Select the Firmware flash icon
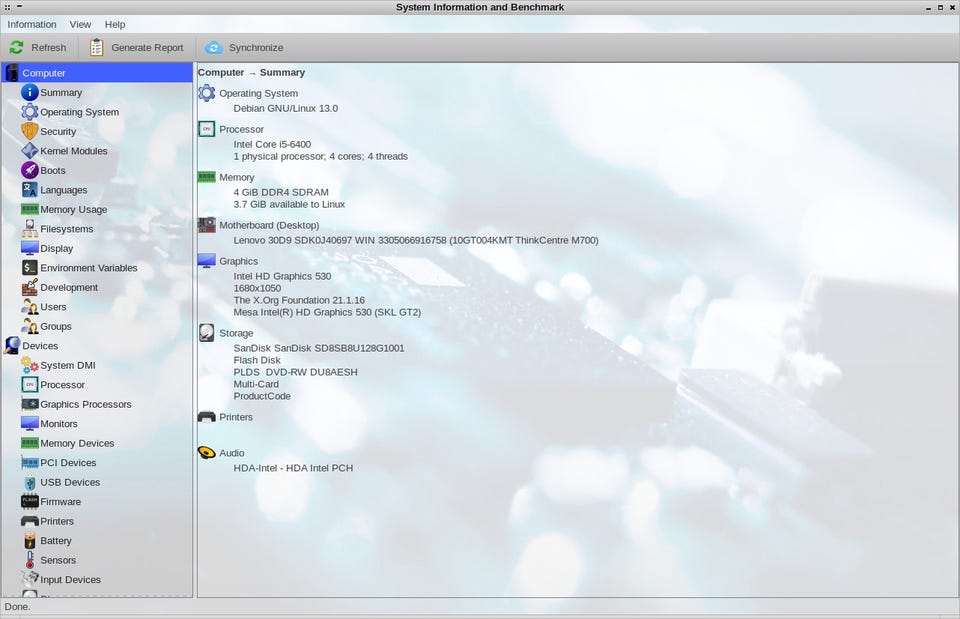The image size is (960, 619). coord(30,502)
